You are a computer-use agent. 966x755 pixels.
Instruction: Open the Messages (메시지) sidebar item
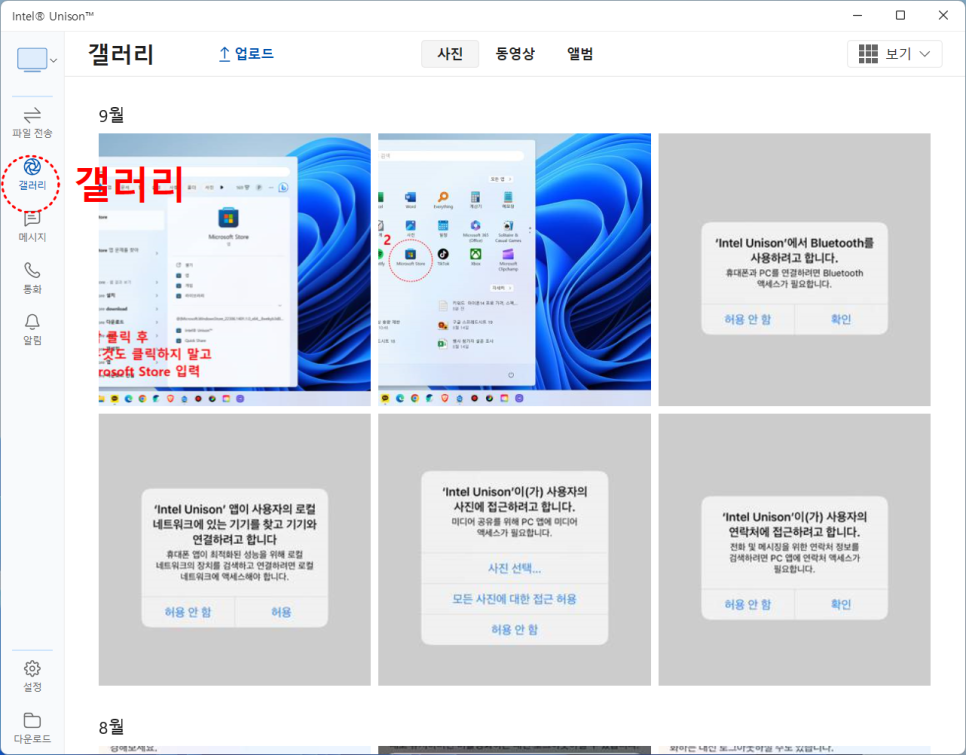32,226
